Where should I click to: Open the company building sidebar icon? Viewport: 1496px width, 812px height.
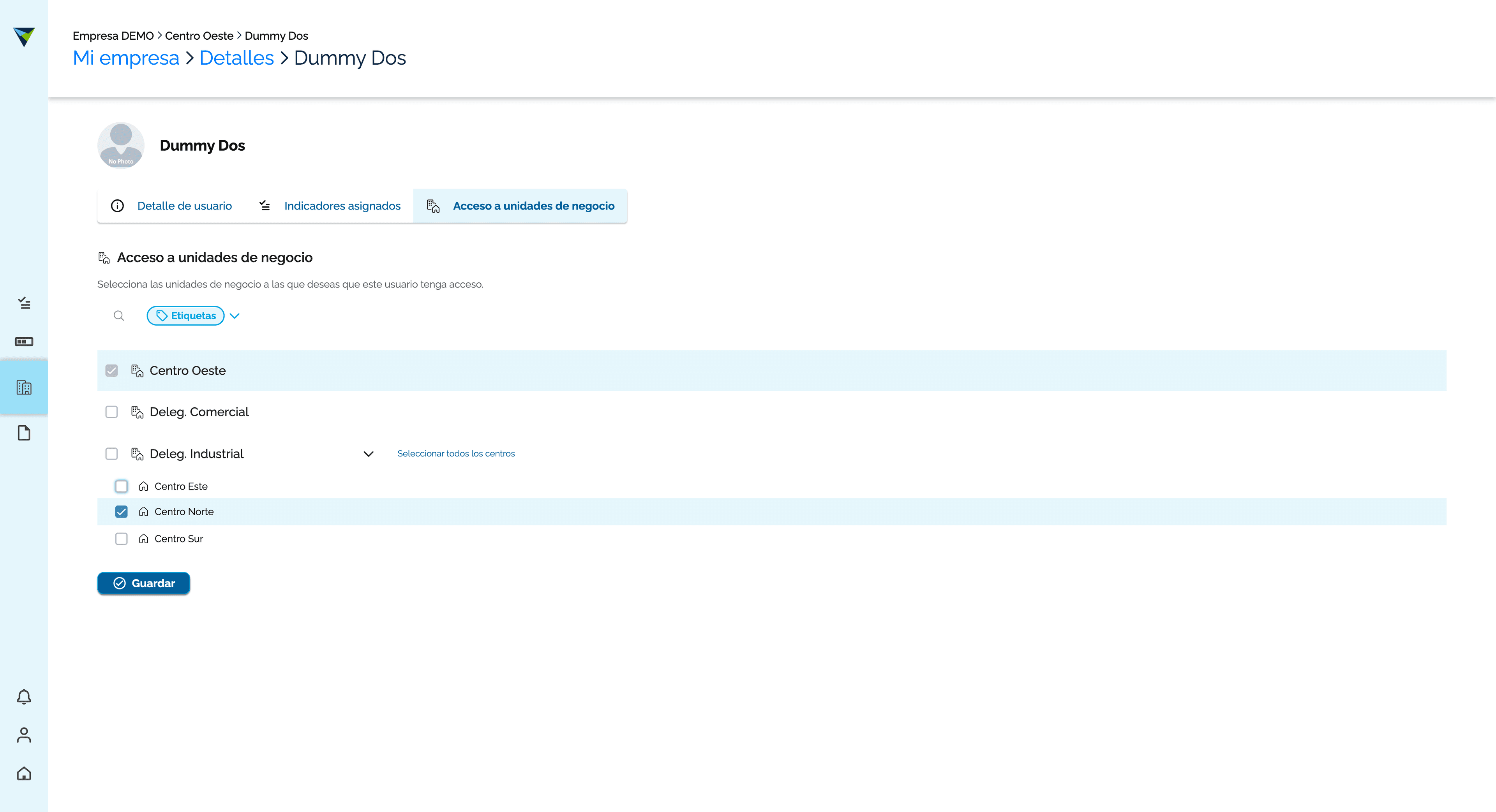coord(24,387)
